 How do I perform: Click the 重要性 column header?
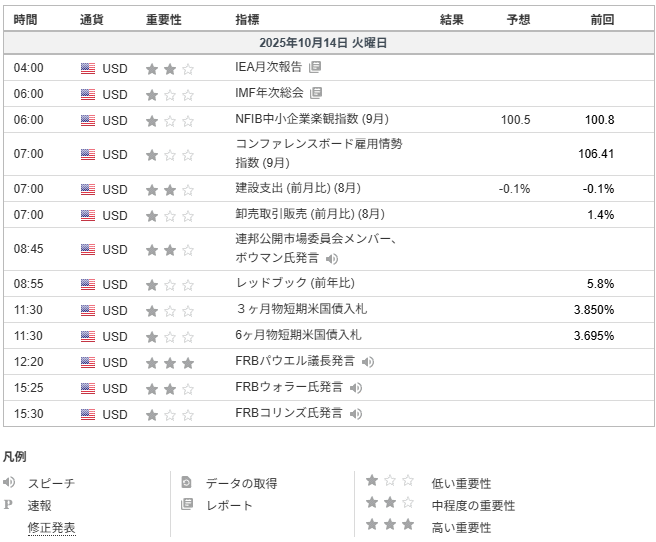164,20
